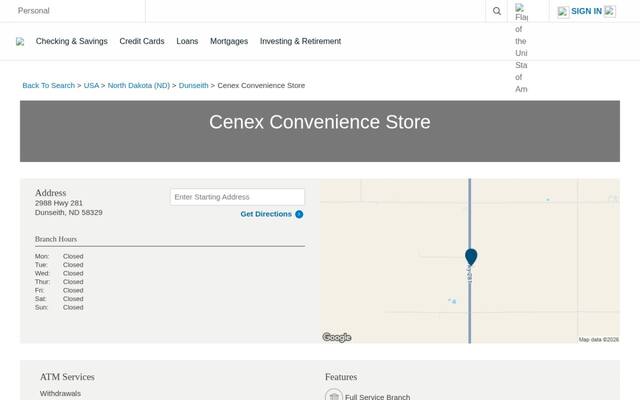Open the Dunseith breadcrumb link
This screenshot has height=400, width=640.
click(x=193, y=85)
